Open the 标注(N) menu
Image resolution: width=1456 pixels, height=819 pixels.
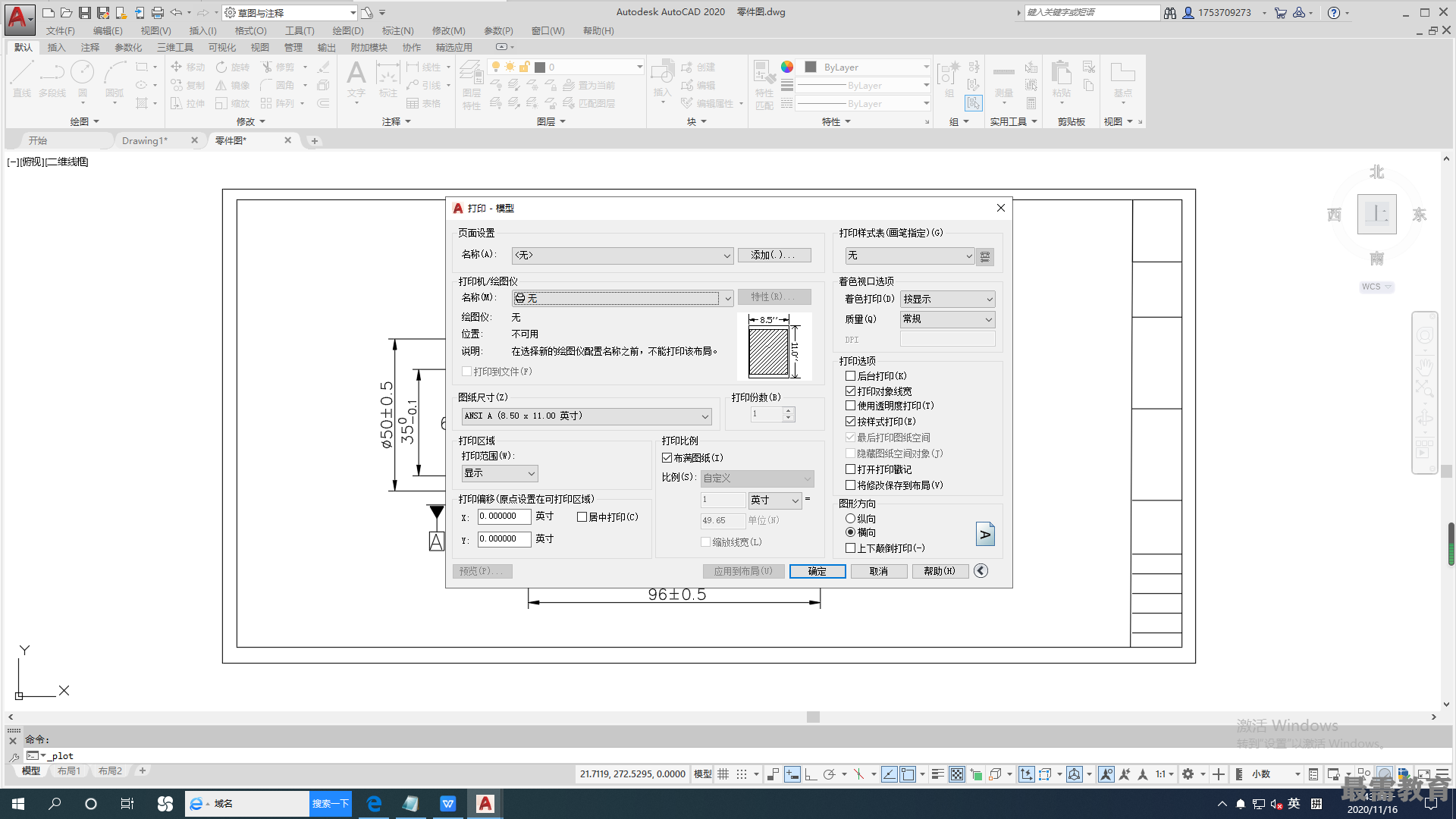coord(398,31)
